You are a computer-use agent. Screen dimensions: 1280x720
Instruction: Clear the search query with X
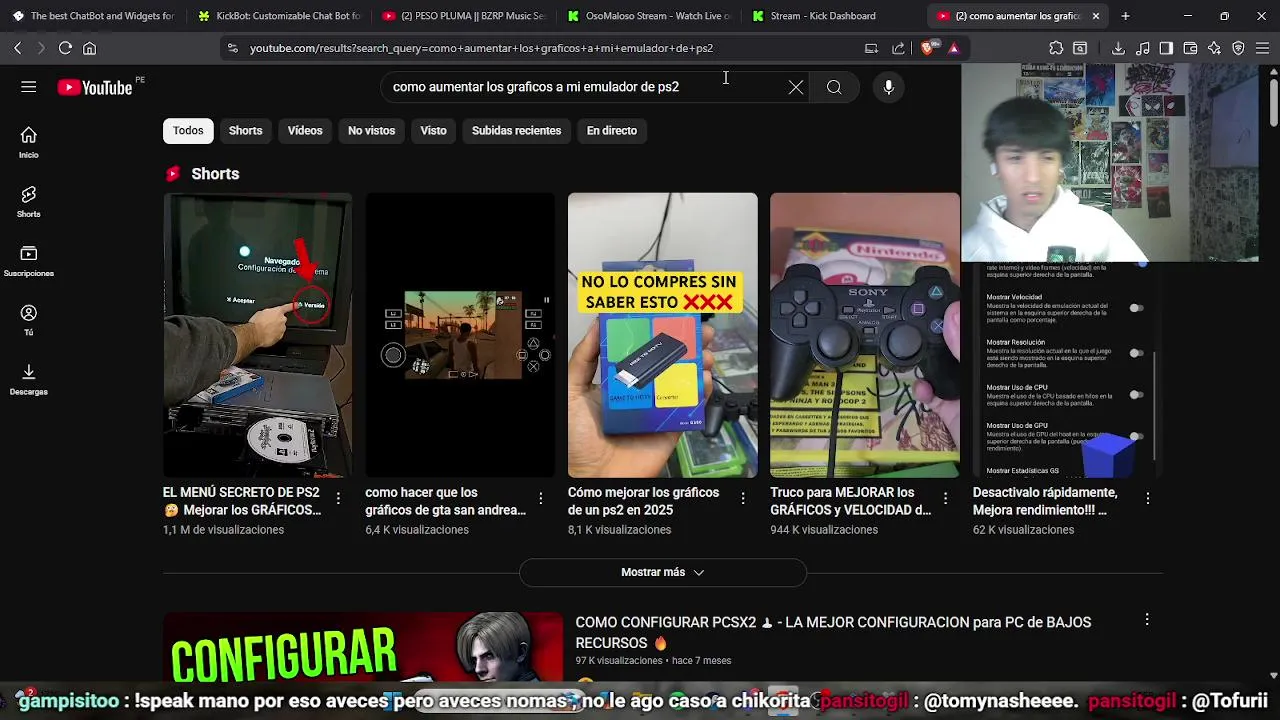click(x=796, y=87)
